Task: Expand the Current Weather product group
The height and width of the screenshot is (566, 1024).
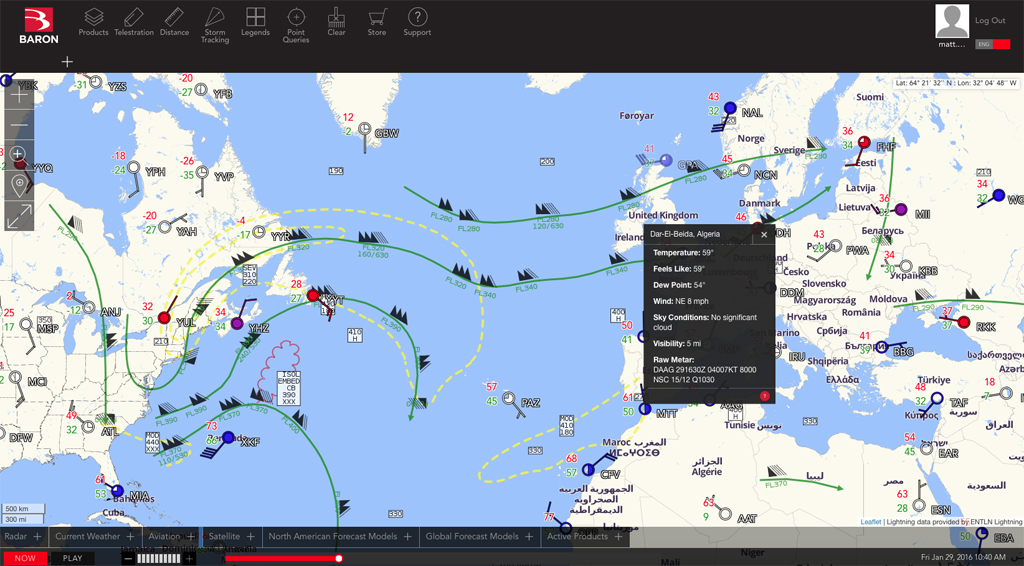Action: tap(131, 537)
